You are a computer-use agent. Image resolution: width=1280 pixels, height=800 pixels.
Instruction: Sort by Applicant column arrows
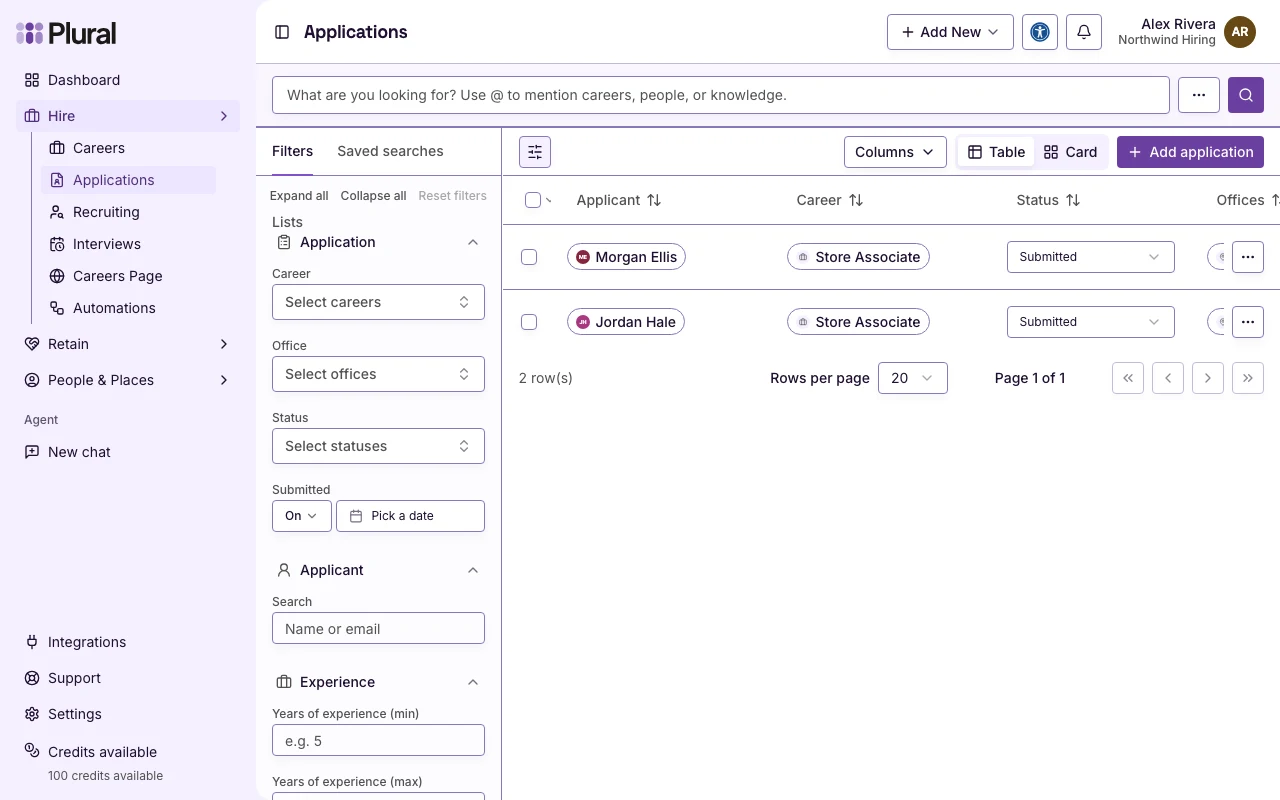pos(654,200)
